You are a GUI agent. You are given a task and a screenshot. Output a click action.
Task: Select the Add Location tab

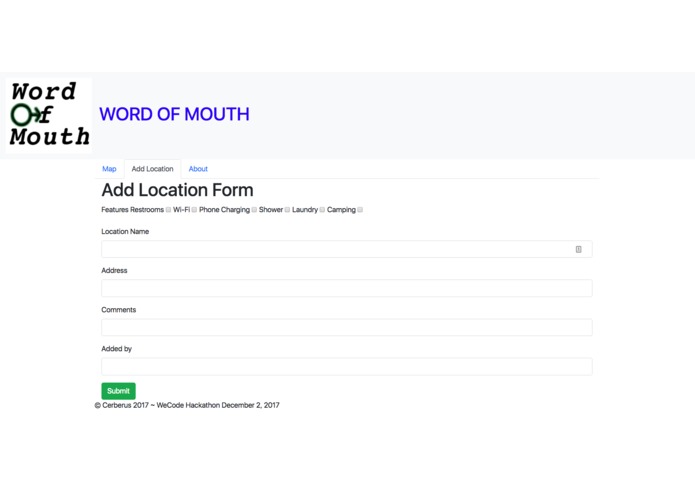(152, 169)
